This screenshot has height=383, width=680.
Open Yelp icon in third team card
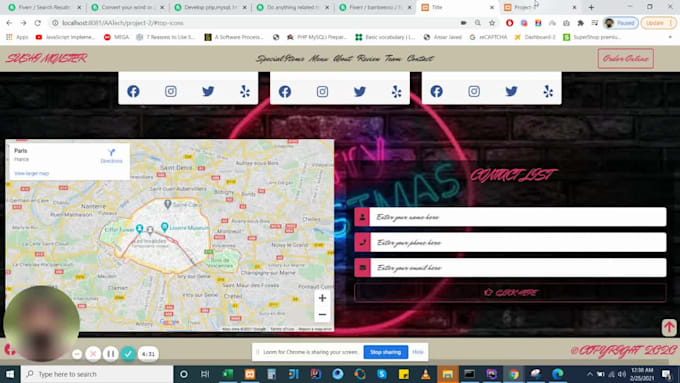point(548,91)
